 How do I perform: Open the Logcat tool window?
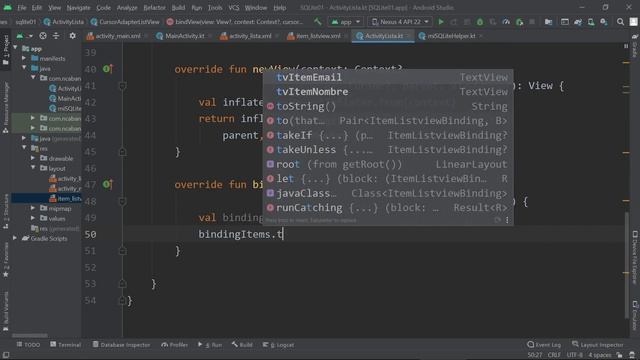click(x=278, y=345)
